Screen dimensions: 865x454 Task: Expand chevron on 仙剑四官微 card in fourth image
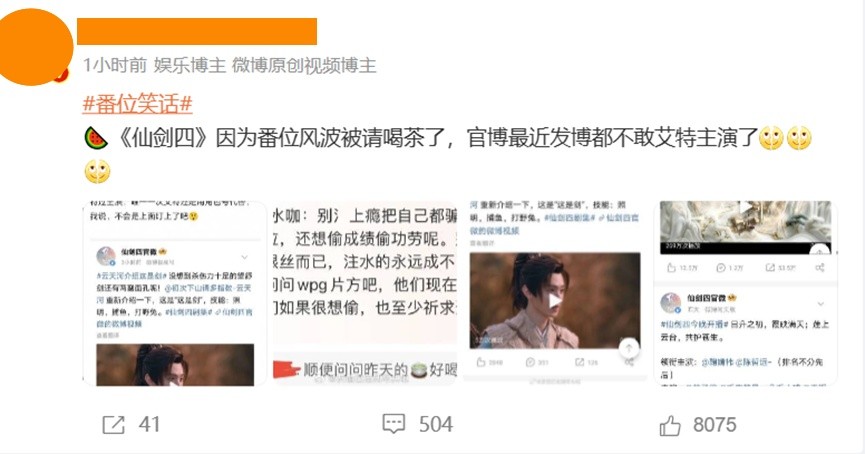point(820,303)
